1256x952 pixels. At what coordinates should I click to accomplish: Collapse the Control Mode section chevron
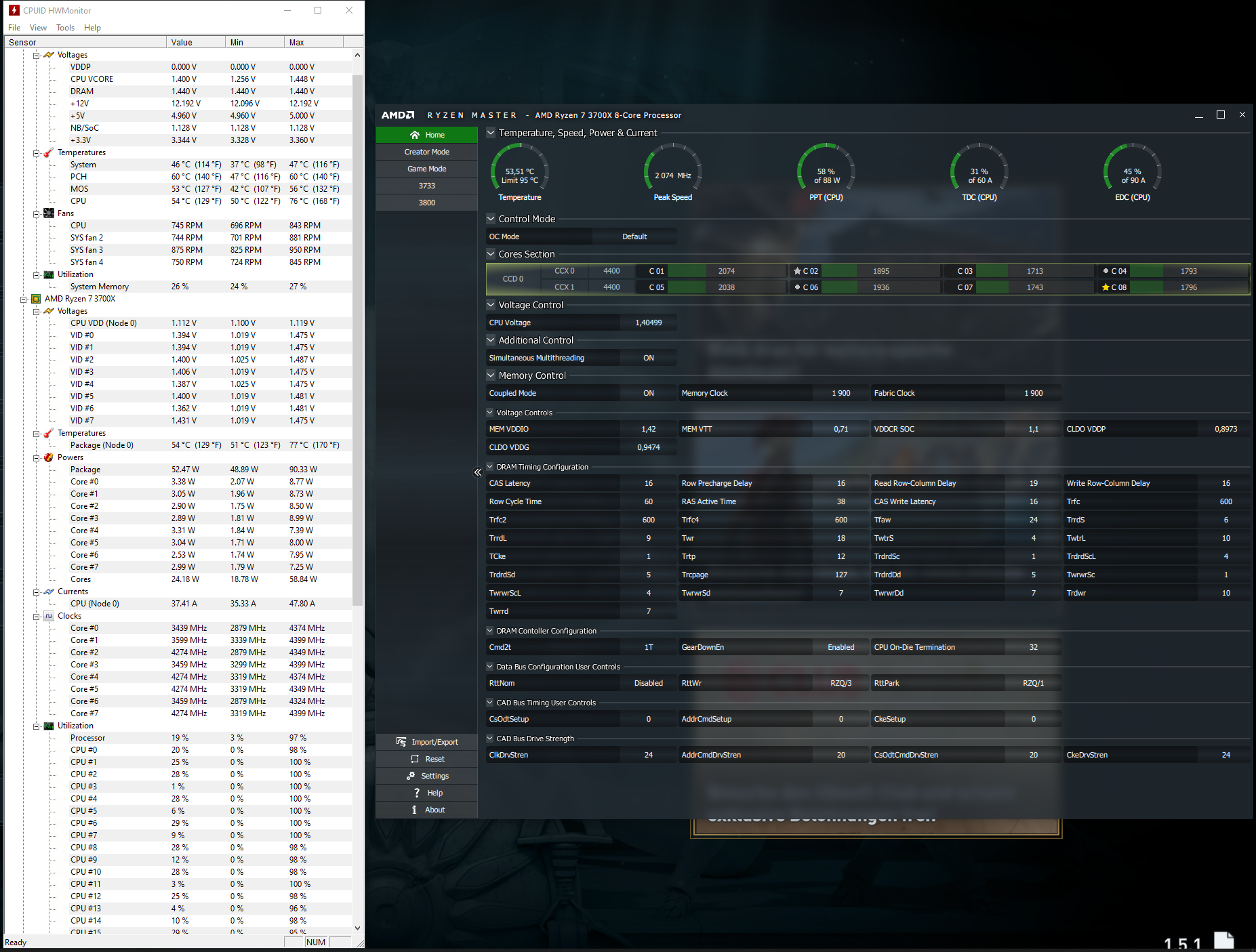click(491, 219)
